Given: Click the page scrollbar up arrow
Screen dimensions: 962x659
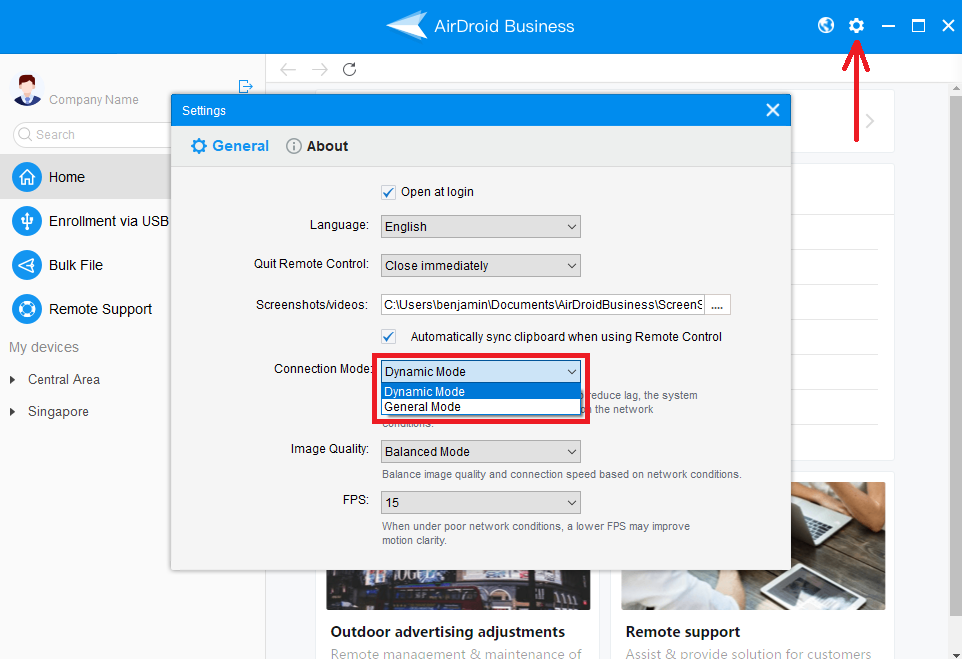Looking at the screenshot, I should 956,88.
